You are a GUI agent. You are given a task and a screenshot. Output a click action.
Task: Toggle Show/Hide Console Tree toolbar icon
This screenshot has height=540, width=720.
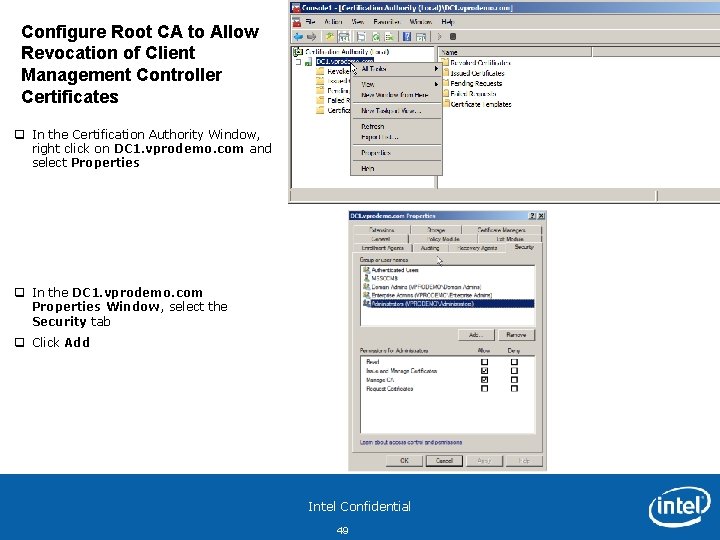(343, 37)
